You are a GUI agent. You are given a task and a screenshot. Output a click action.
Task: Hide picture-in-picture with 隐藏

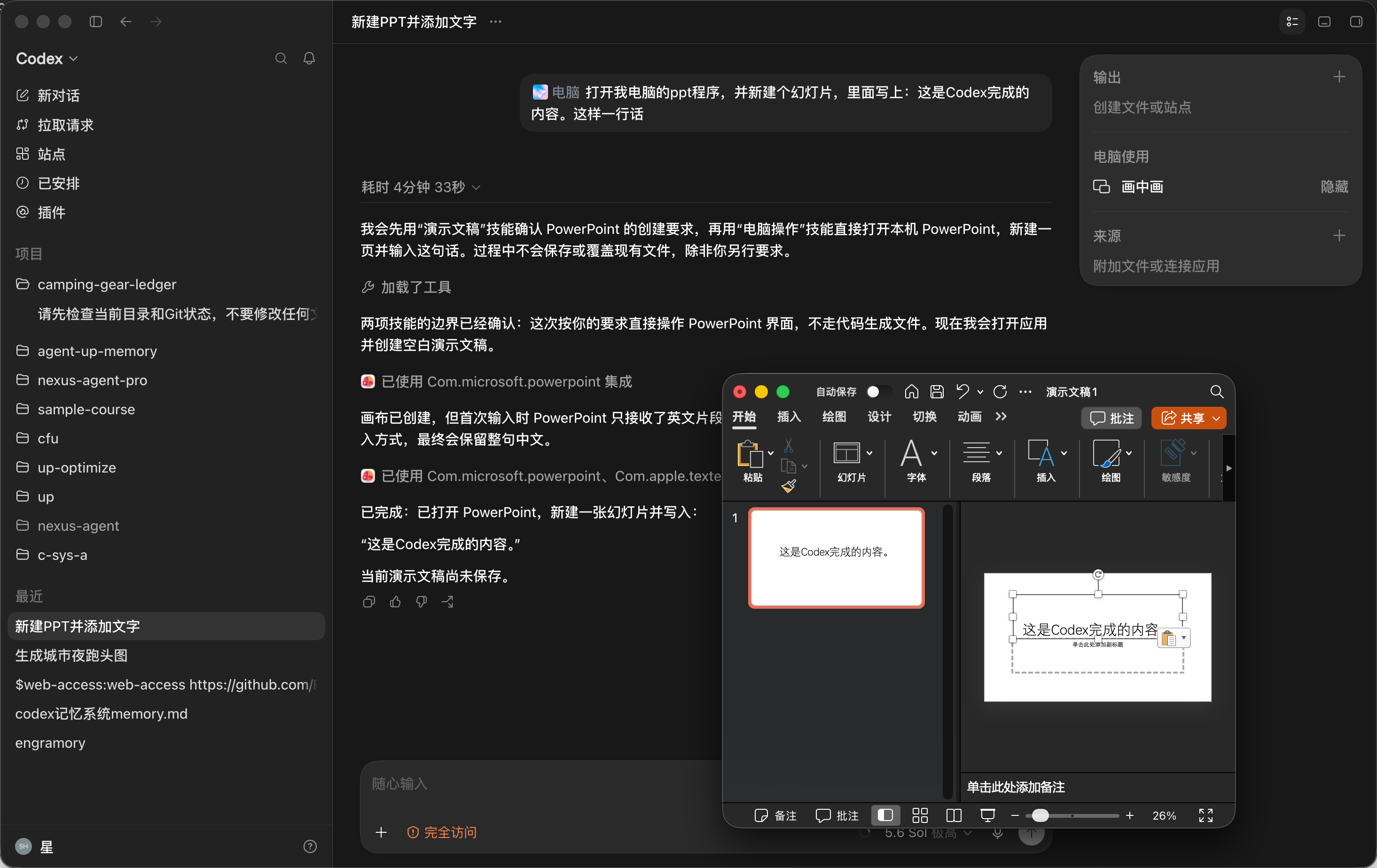point(1334,187)
